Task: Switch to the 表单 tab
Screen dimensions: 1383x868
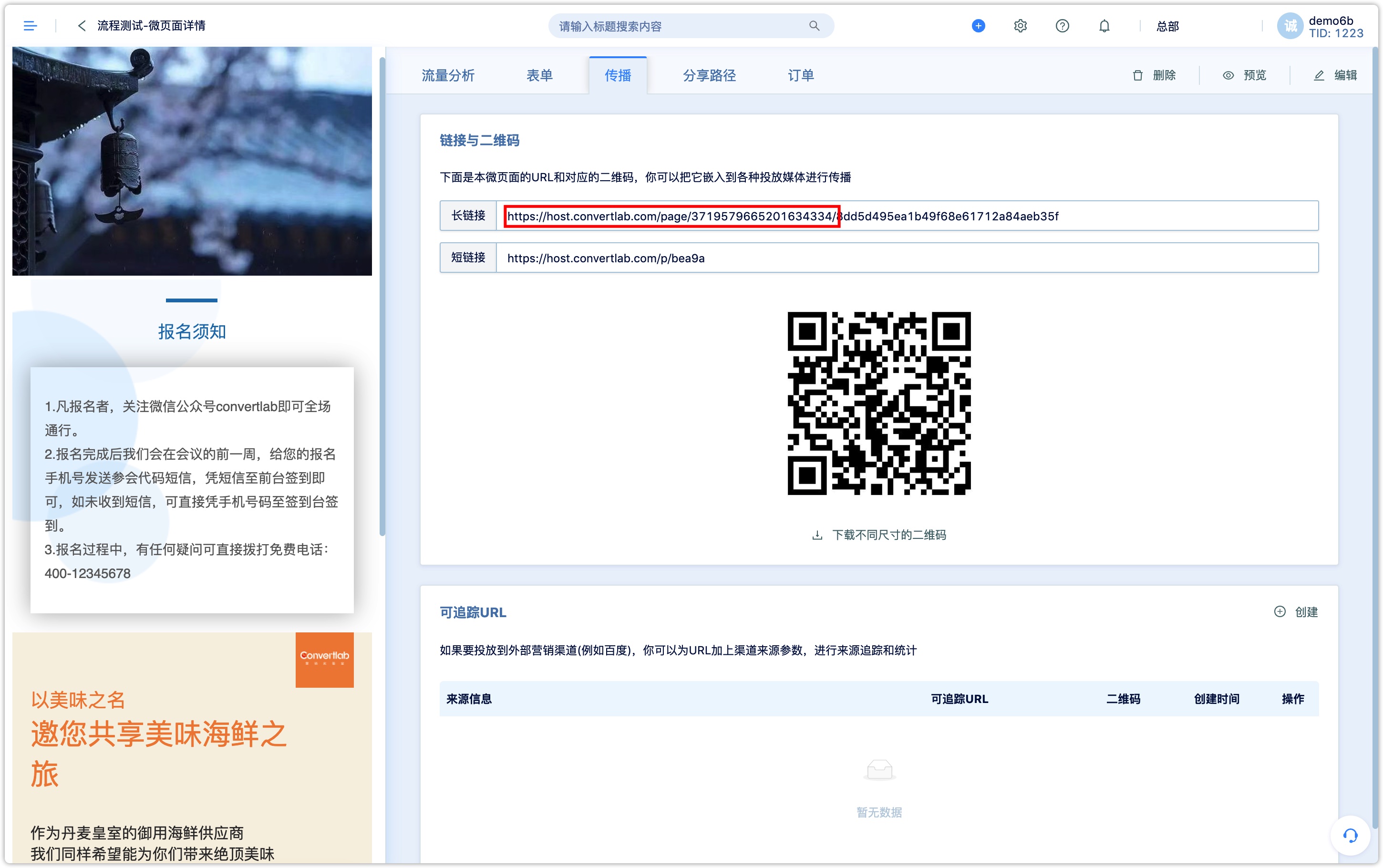Action: click(539, 75)
